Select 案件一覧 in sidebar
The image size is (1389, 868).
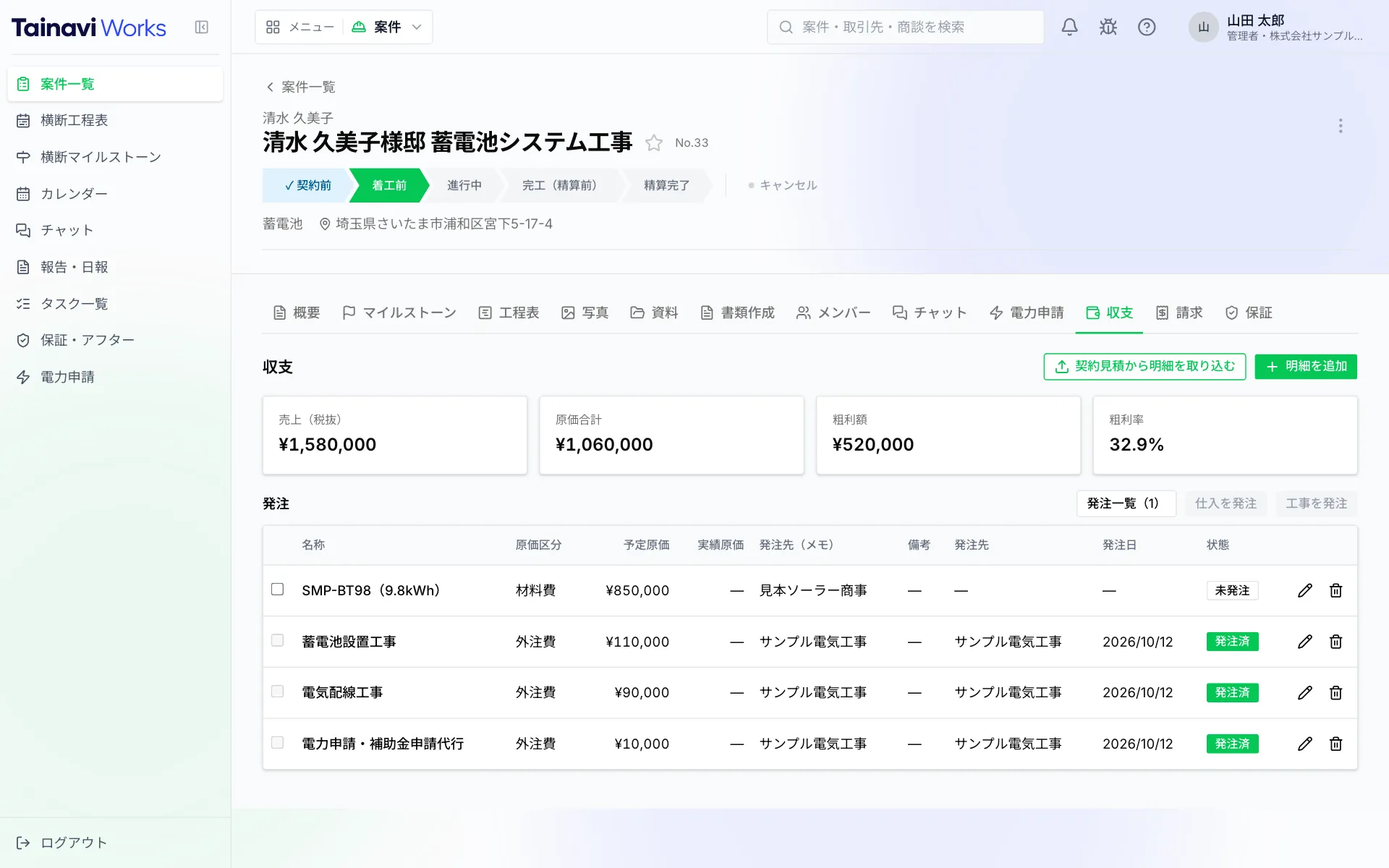point(115,84)
